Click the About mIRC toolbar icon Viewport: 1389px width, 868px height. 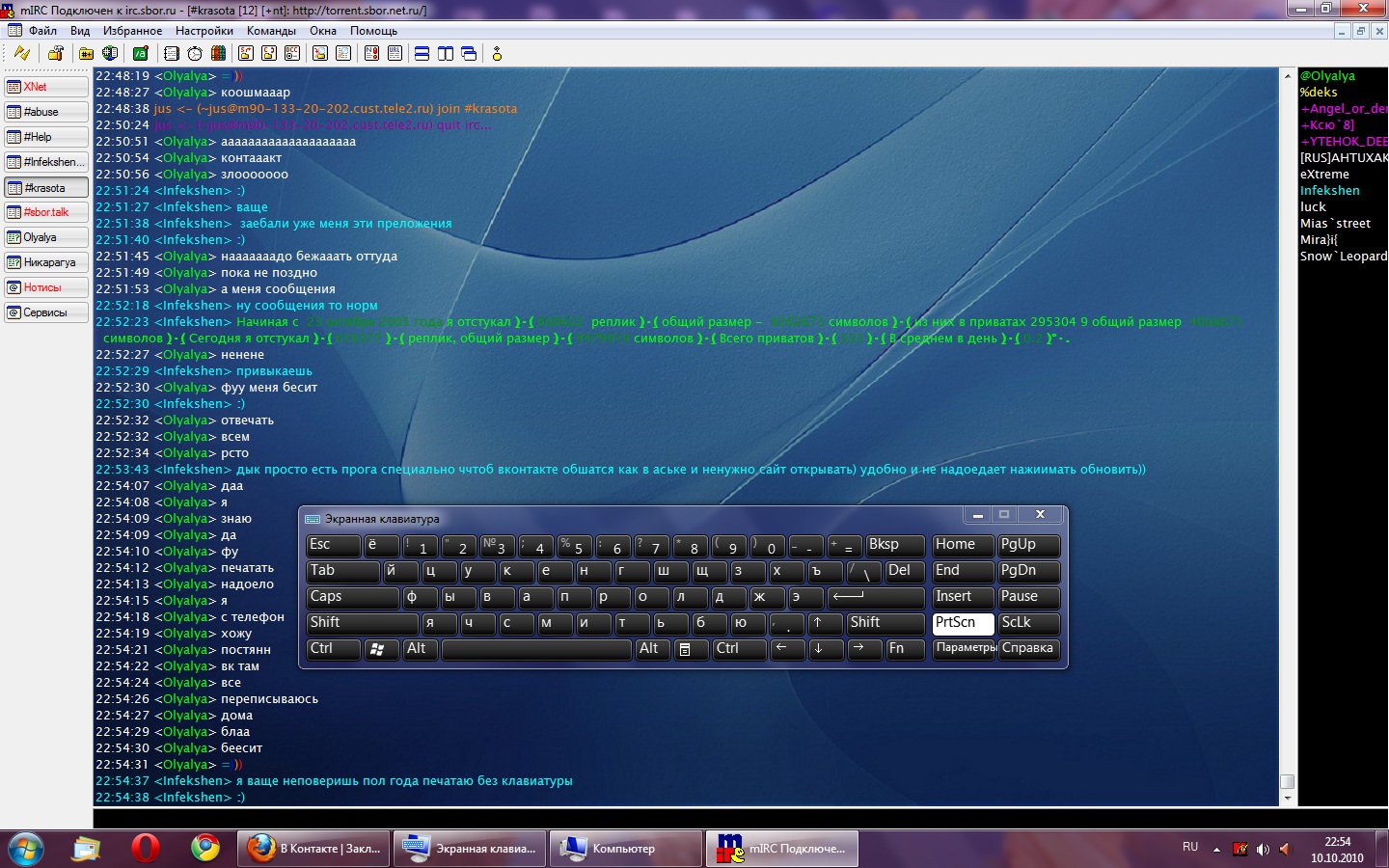[x=497, y=53]
